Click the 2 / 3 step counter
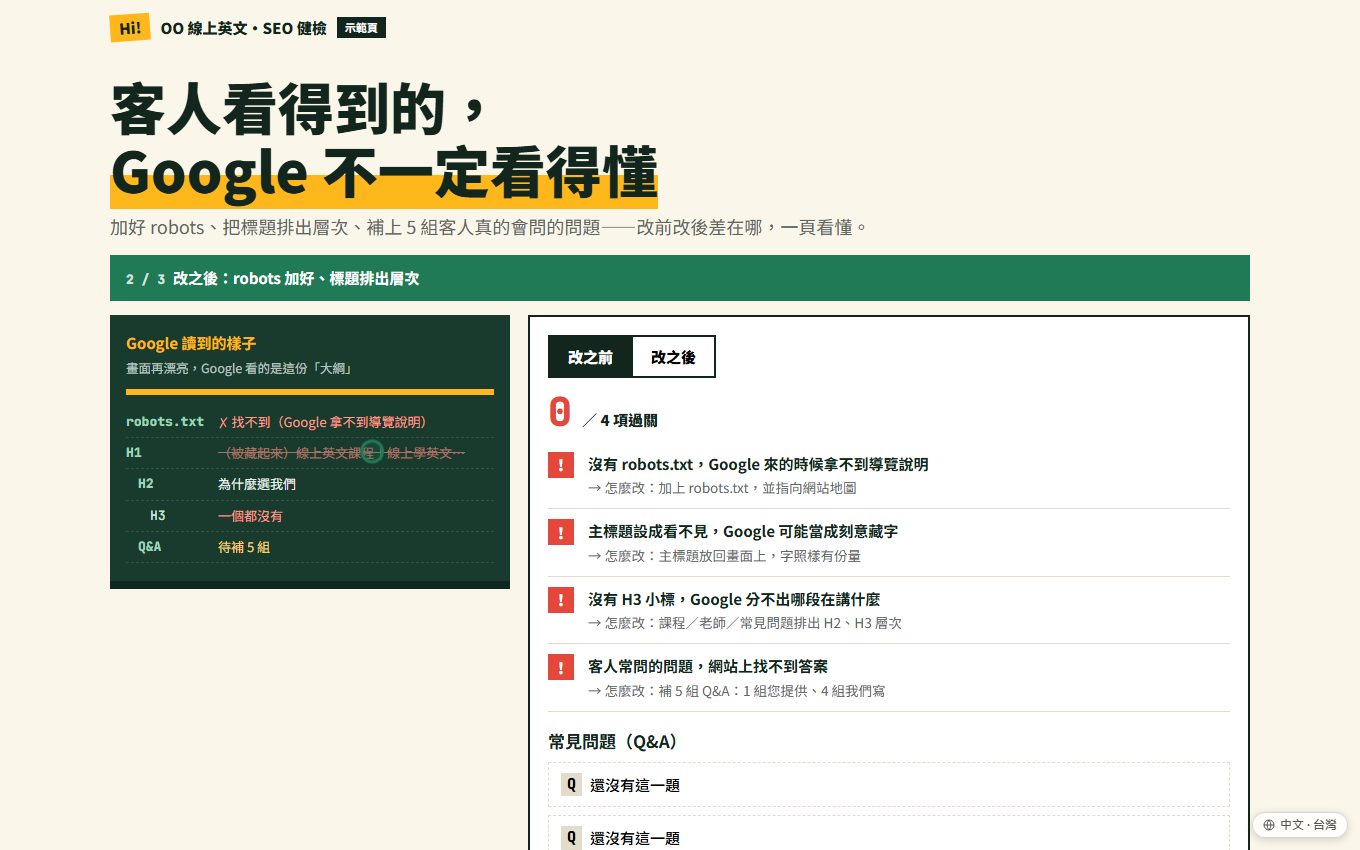Viewport: 1360px width, 850px height. click(146, 279)
